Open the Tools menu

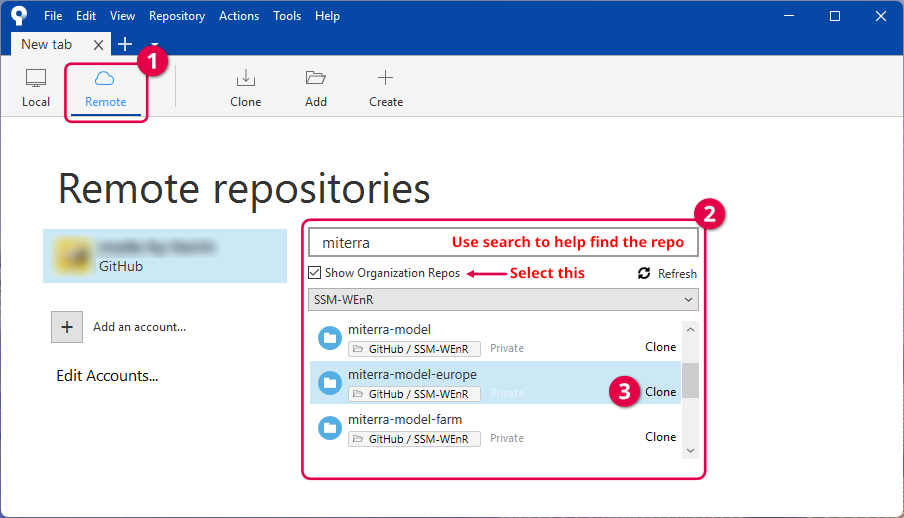[x=287, y=16]
